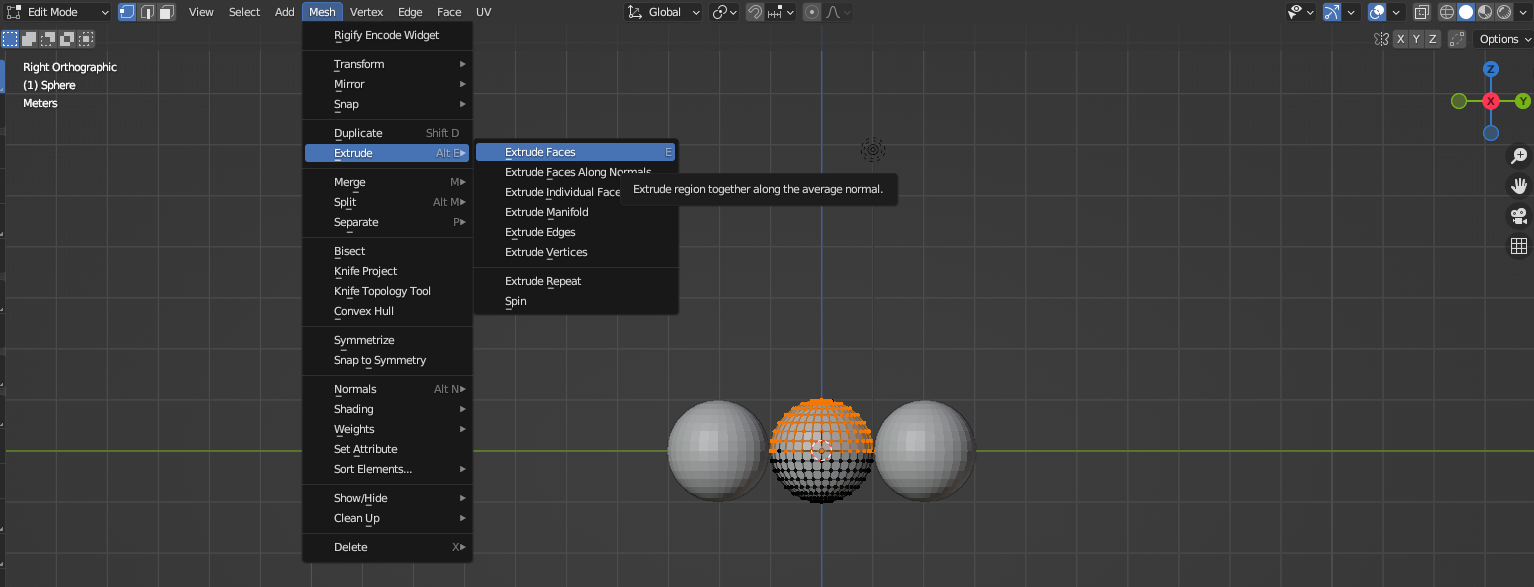Image resolution: width=1534 pixels, height=587 pixels.
Task: Switch viewport to Wireframe shading
Action: coord(1447,11)
